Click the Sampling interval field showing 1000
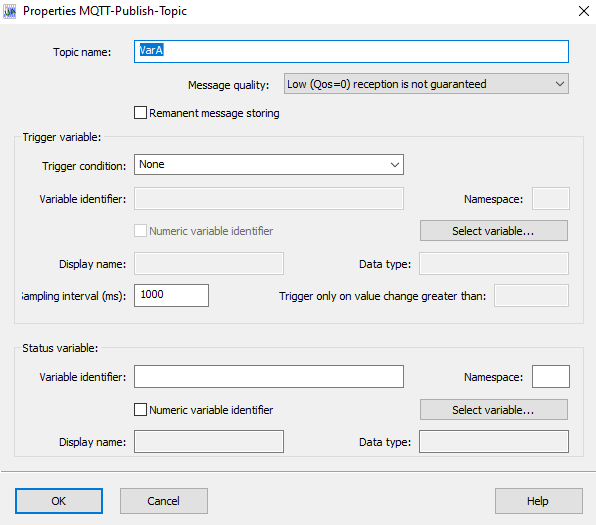Screen dimensions: 596x525 (x=171, y=295)
